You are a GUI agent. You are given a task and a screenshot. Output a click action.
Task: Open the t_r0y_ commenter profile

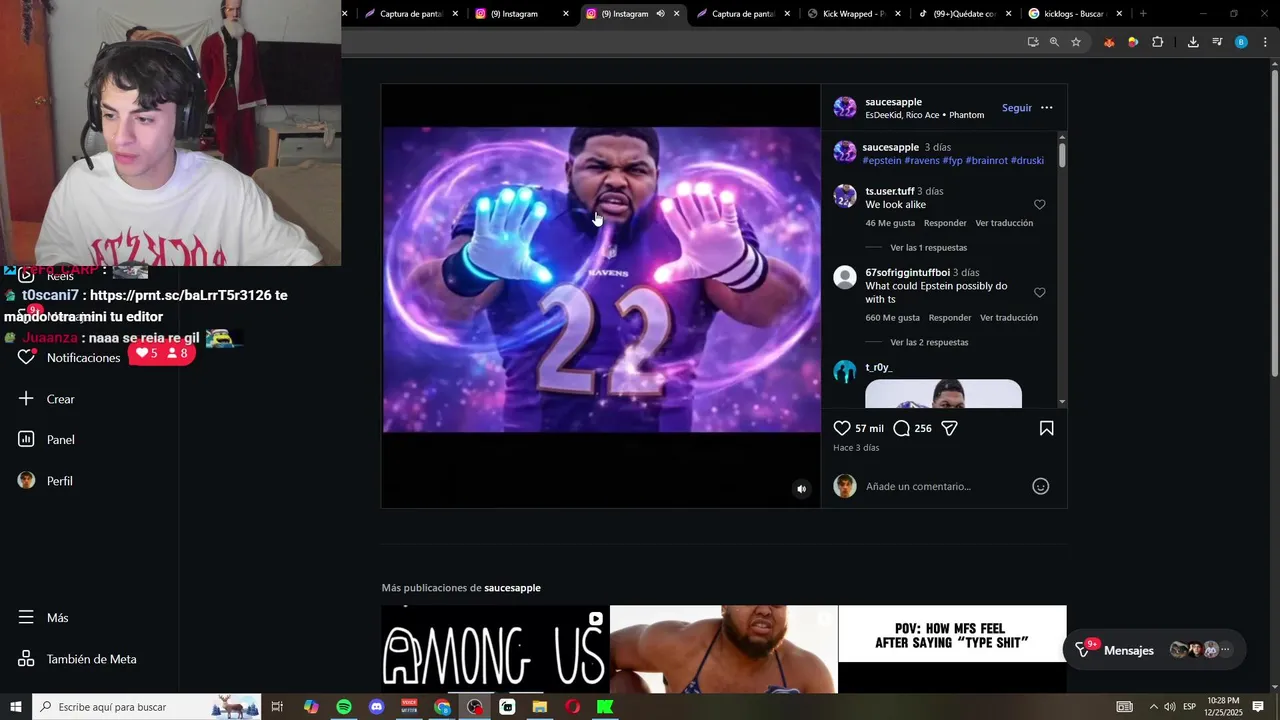(x=879, y=368)
